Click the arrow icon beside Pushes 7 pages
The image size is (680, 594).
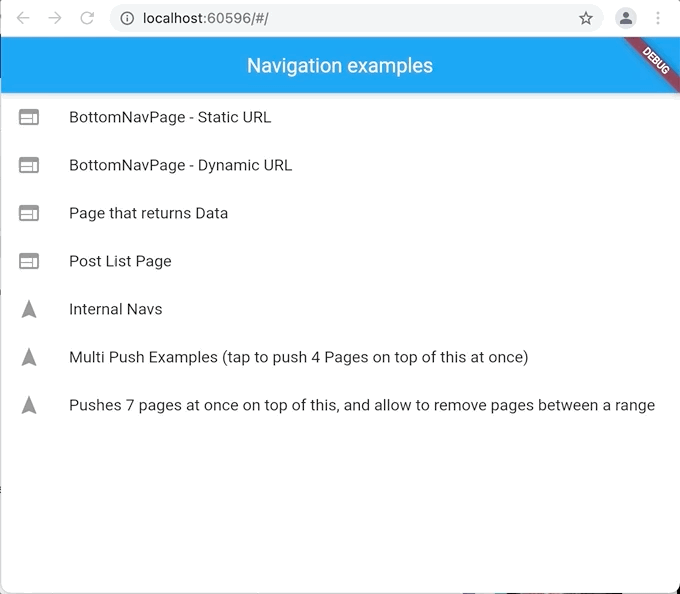29,405
